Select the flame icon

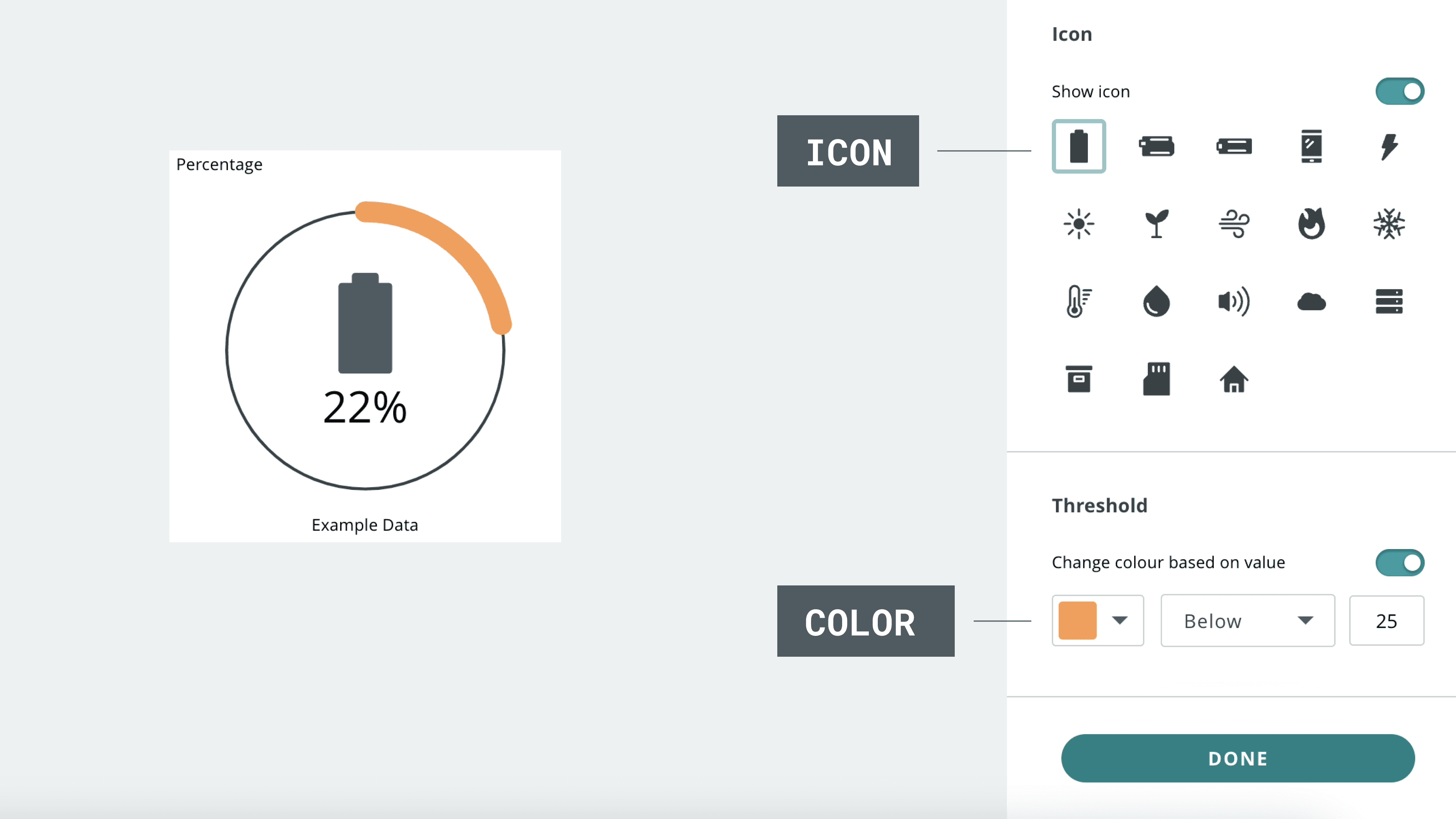click(1311, 224)
